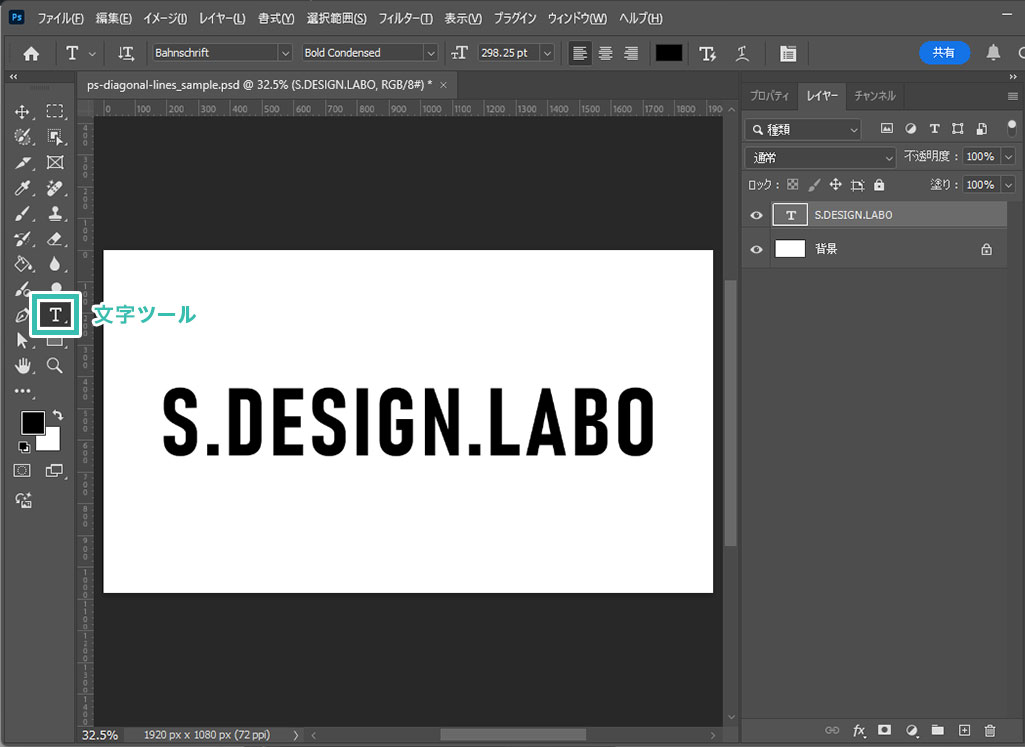Select the Crop tool
1025x747 pixels.
click(22, 163)
